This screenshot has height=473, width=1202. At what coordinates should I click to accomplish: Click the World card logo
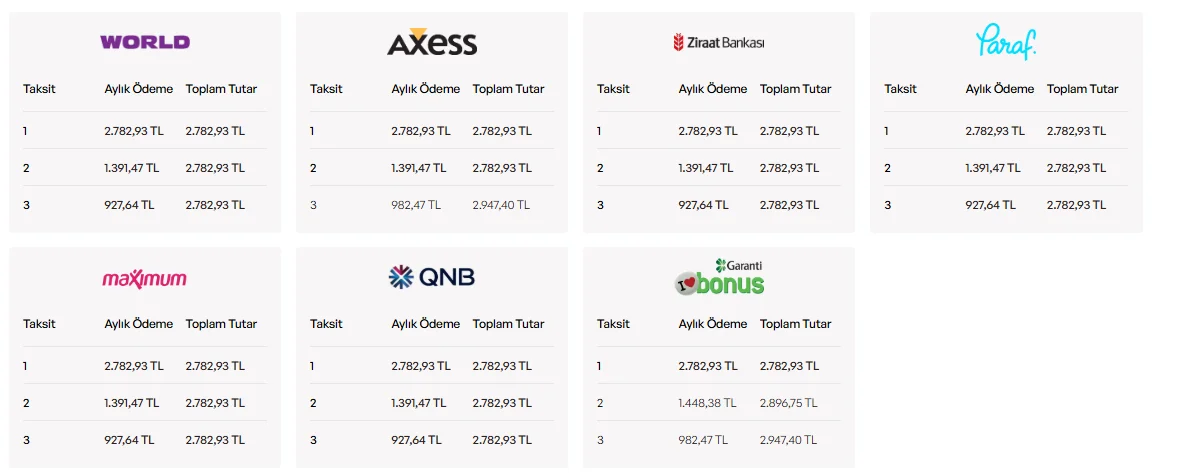tap(145, 42)
